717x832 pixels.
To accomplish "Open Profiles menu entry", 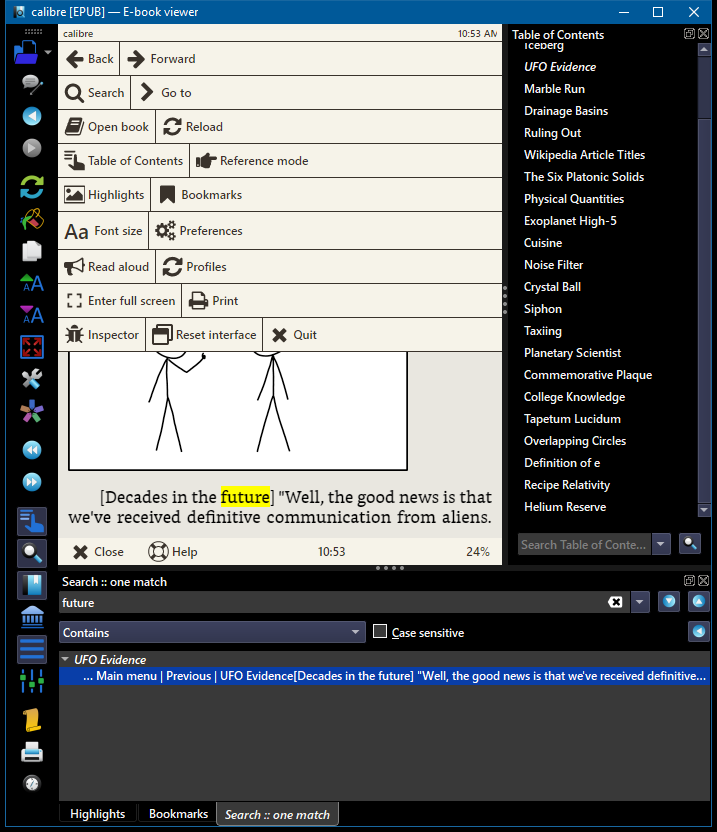I will [195, 267].
